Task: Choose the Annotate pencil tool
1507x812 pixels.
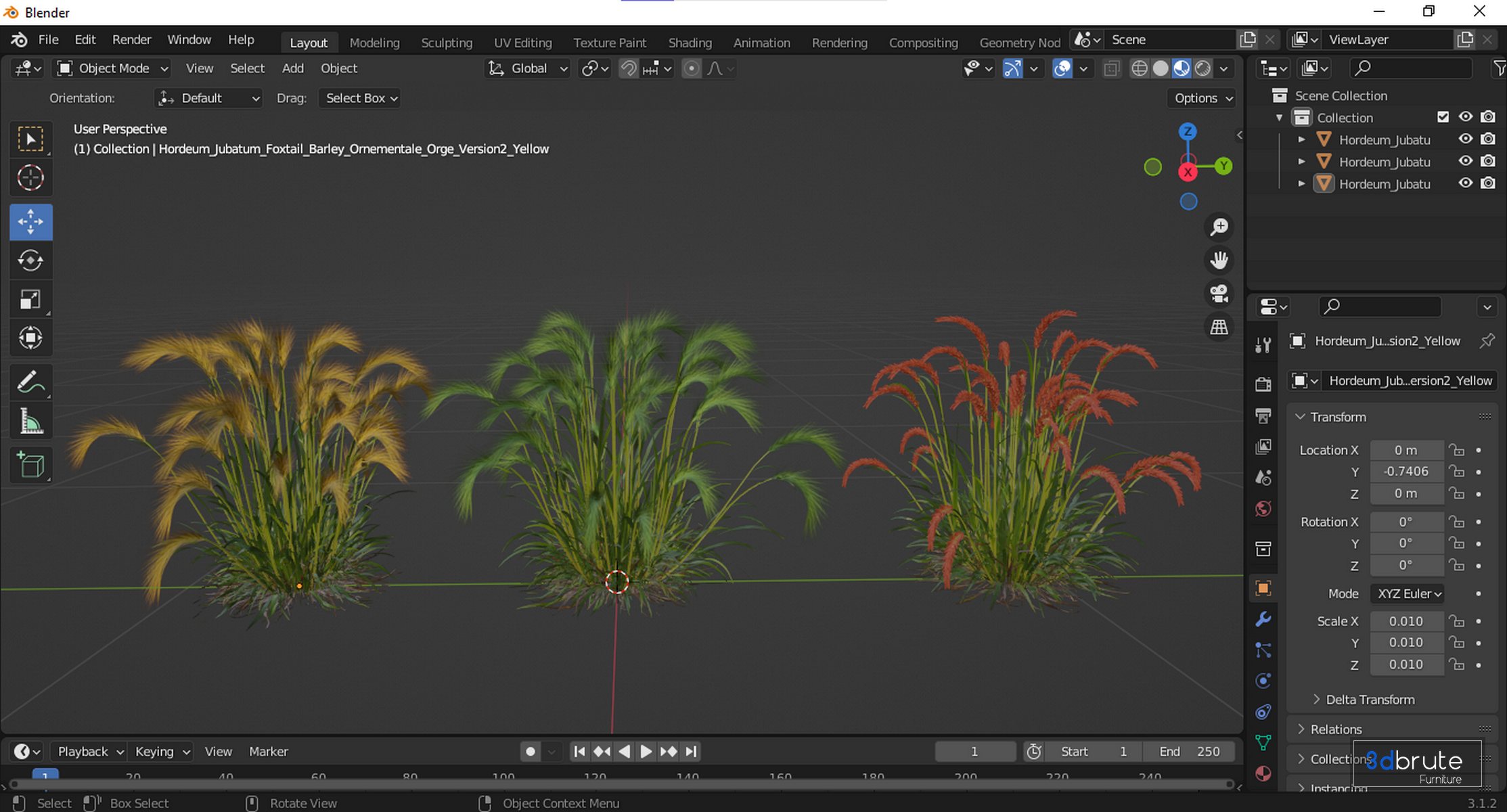Action: click(30, 382)
